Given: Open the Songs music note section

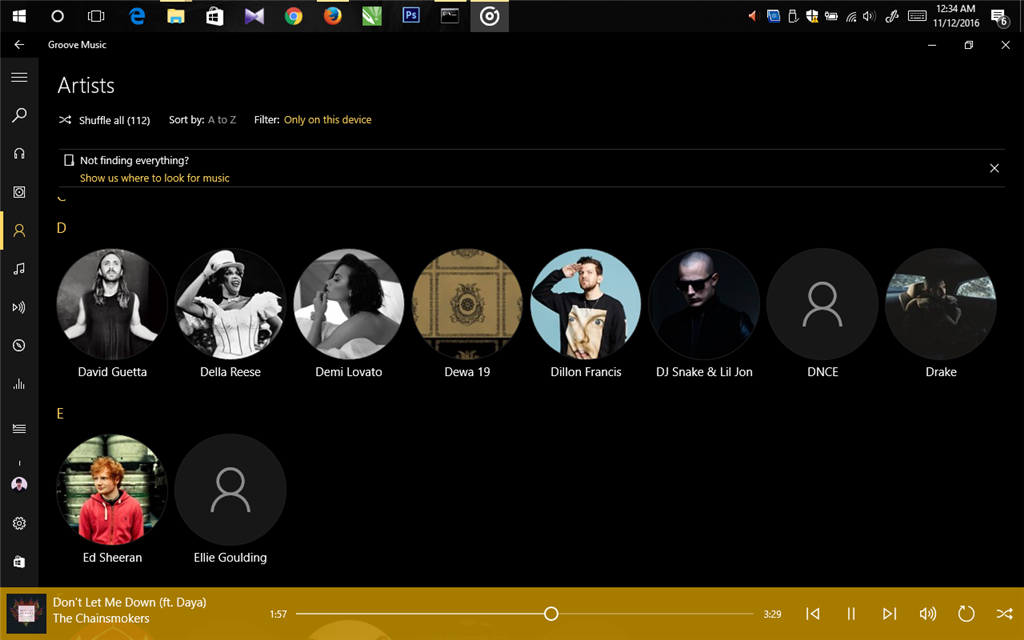Looking at the screenshot, I should tap(19, 268).
